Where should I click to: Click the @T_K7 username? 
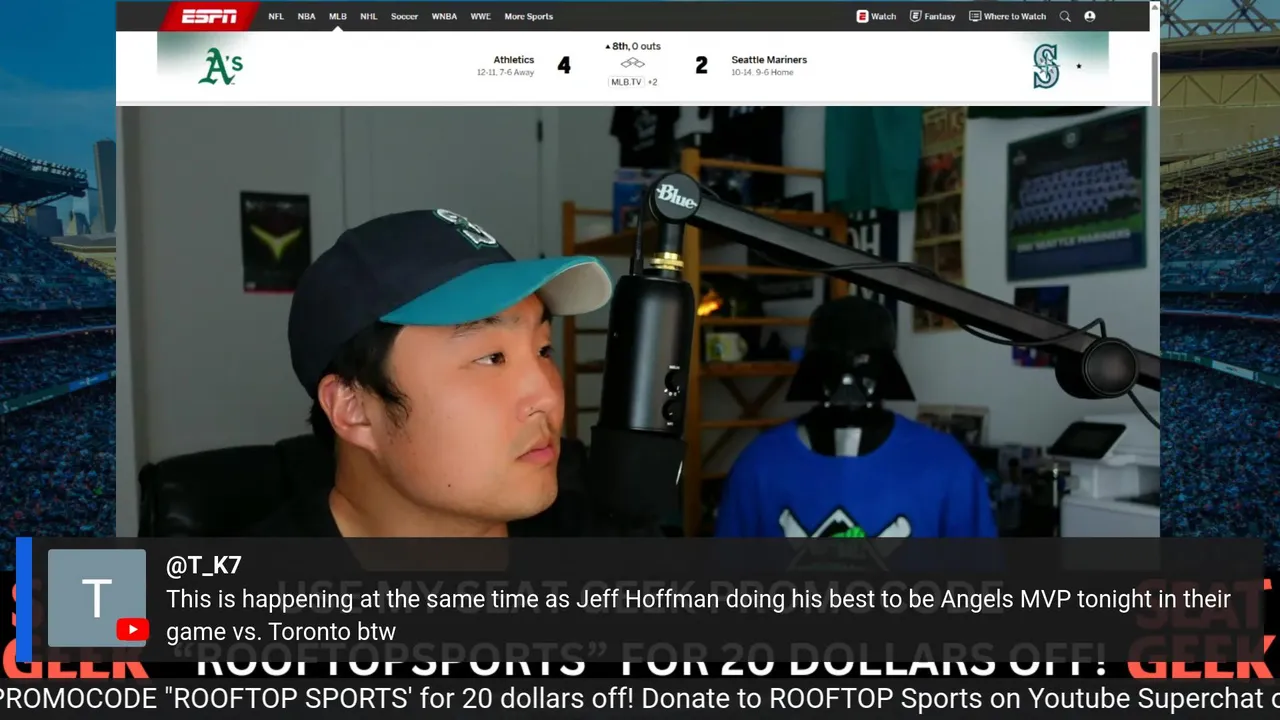tap(204, 565)
